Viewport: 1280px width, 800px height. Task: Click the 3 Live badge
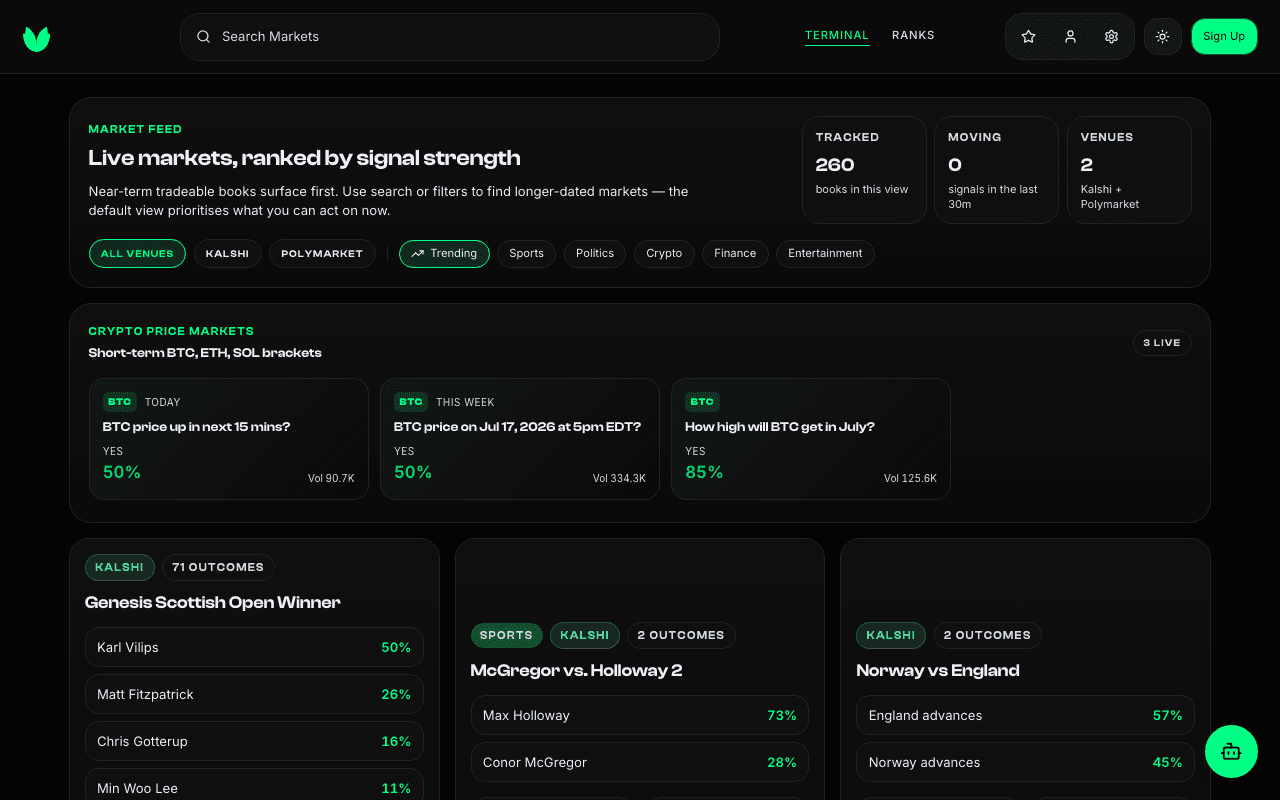coord(1162,343)
